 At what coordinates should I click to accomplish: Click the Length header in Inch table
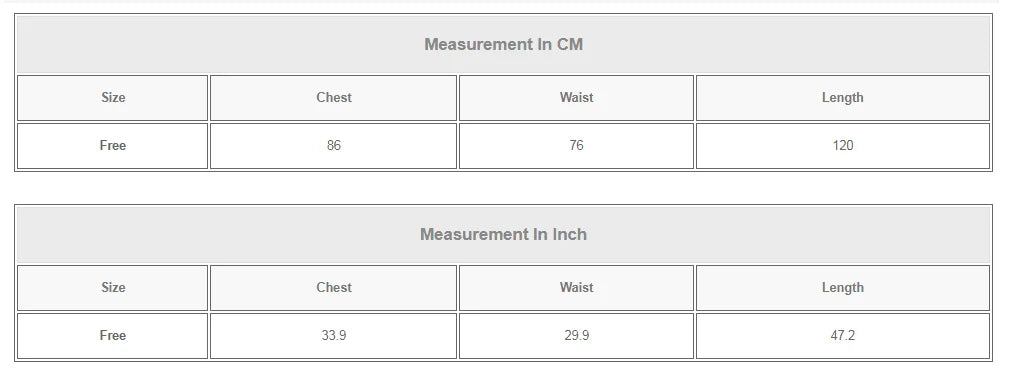point(843,288)
